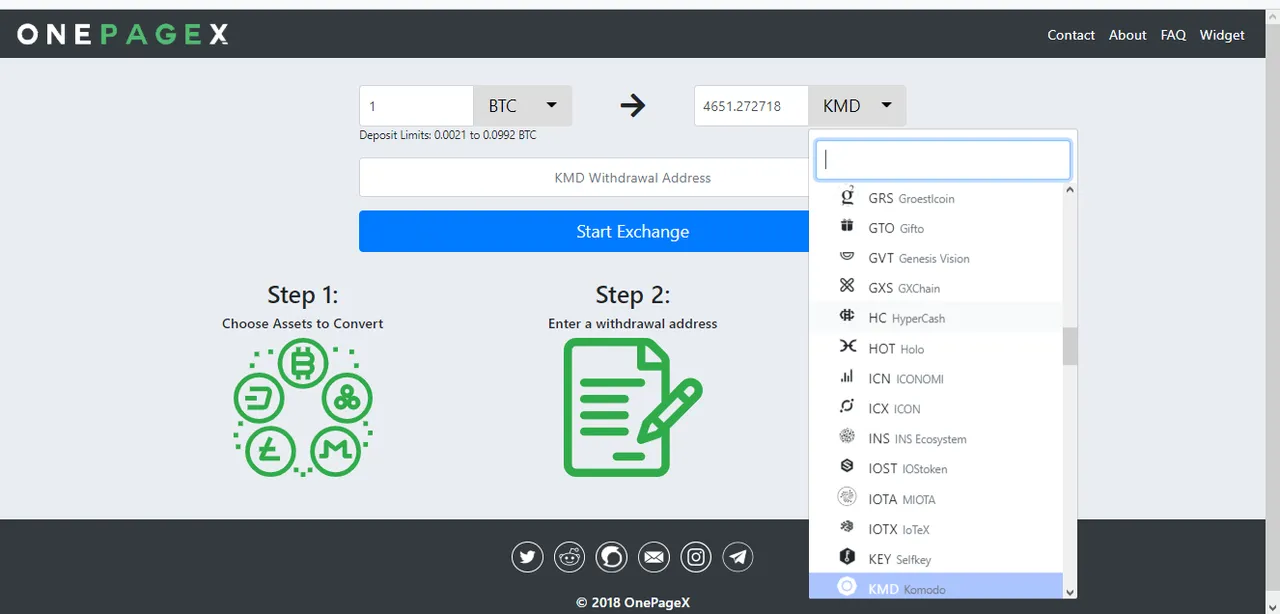Choose IOTA MIOTA from the coin list
The height and width of the screenshot is (614, 1280).
pyautogui.click(x=935, y=498)
